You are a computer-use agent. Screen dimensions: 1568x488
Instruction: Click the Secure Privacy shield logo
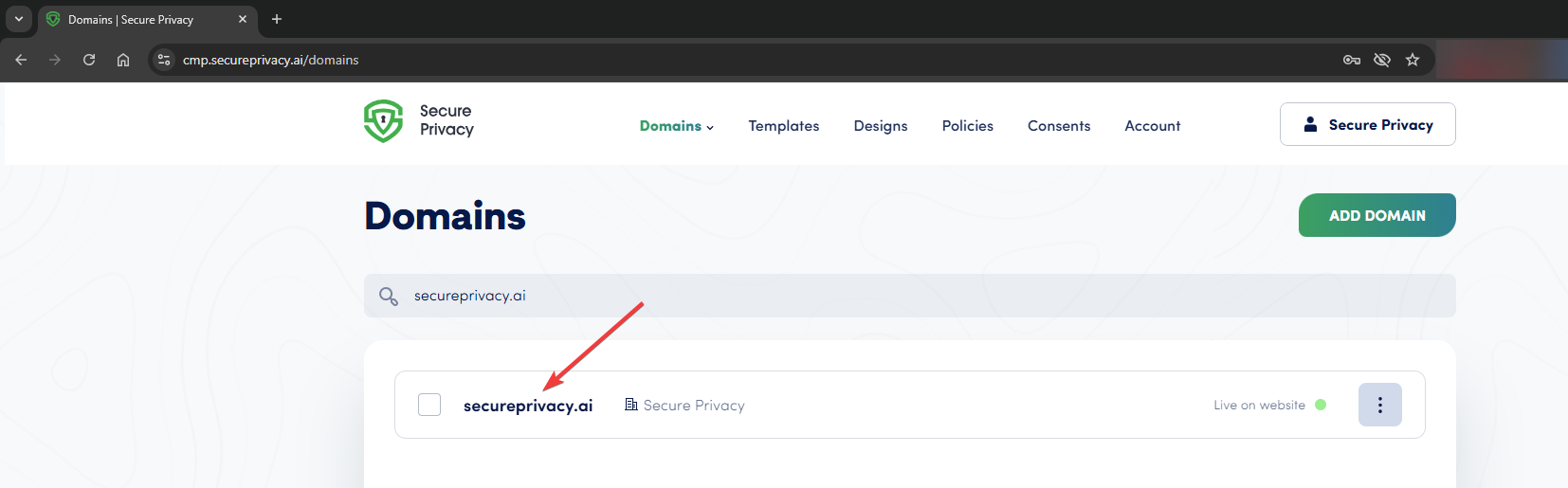click(383, 121)
